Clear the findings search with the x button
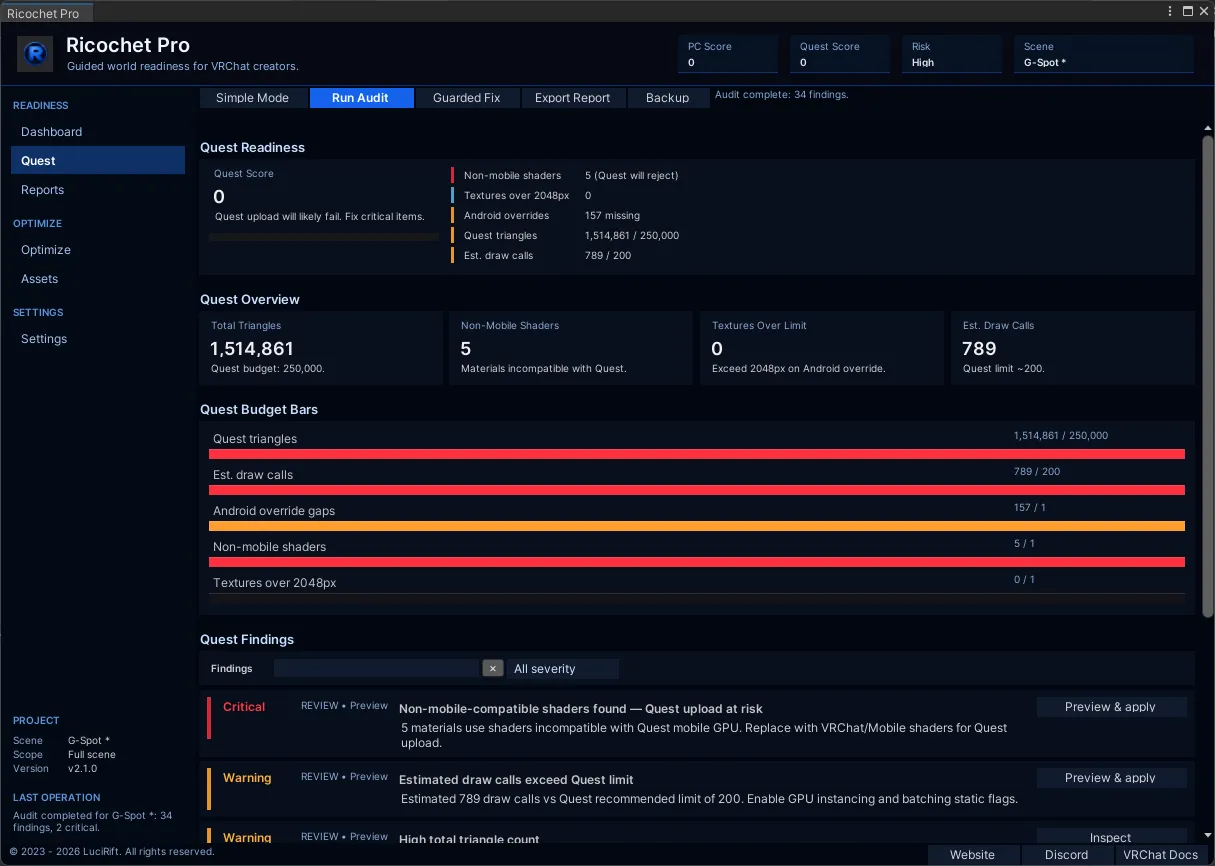 coord(492,668)
